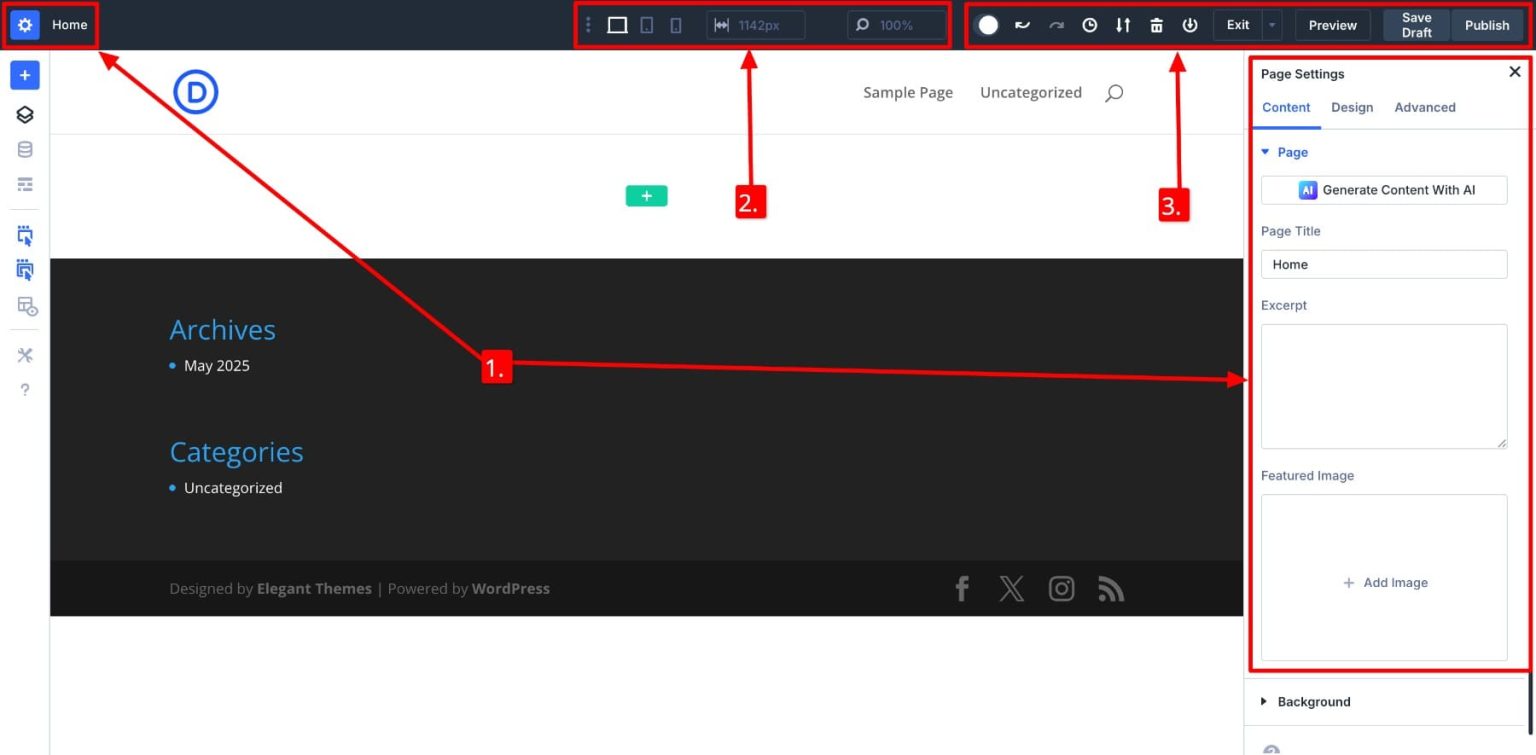Toggle desktop preview mode
This screenshot has height=755, width=1536.
coord(617,24)
